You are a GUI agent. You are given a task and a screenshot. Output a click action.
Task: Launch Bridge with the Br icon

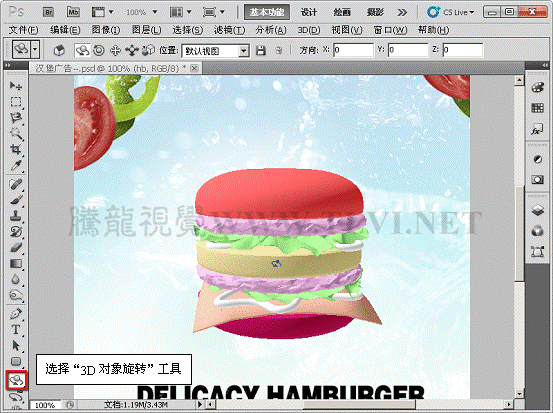pyautogui.click(x=49, y=12)
